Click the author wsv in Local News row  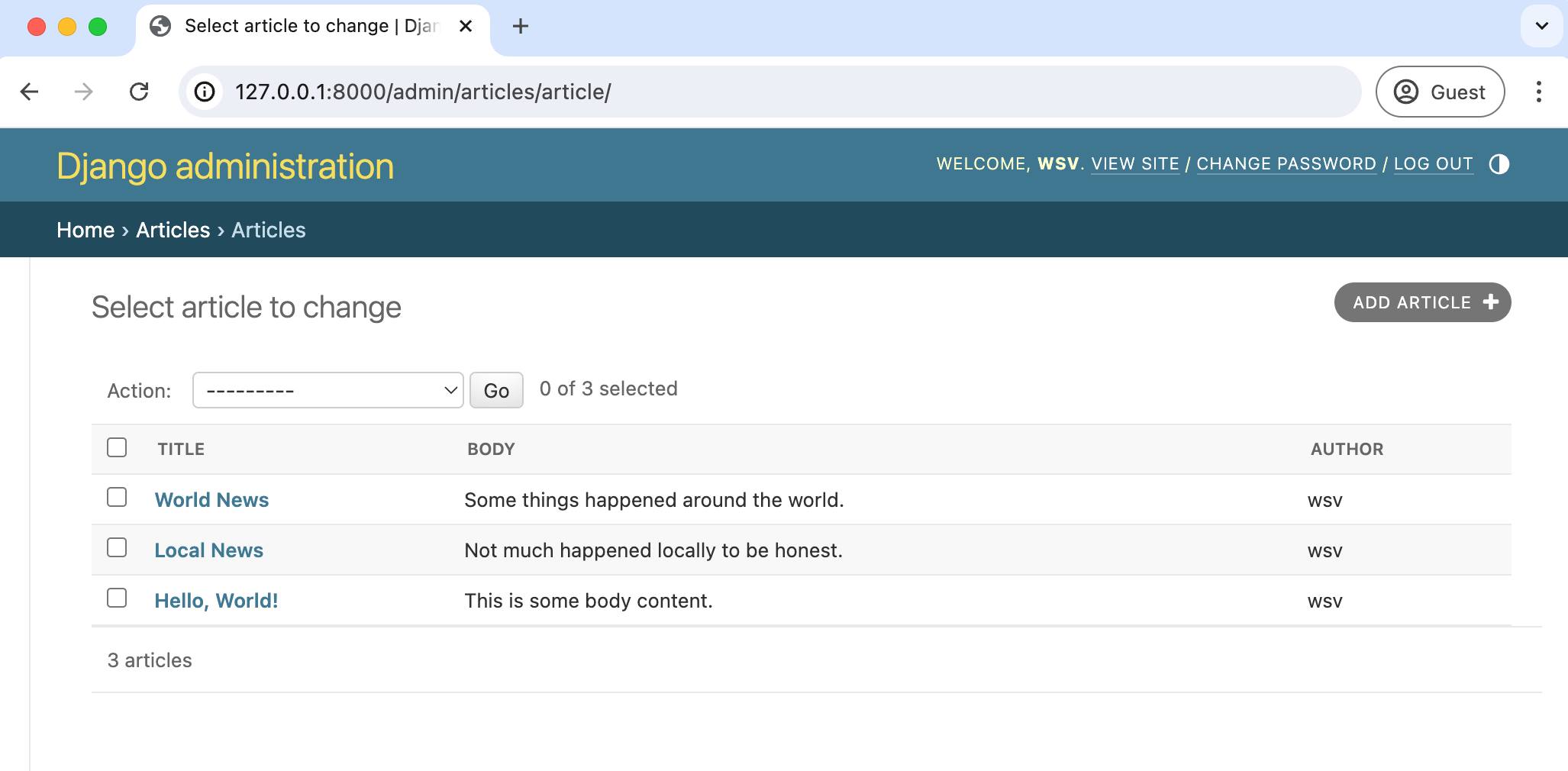(x=1324, y=551)
